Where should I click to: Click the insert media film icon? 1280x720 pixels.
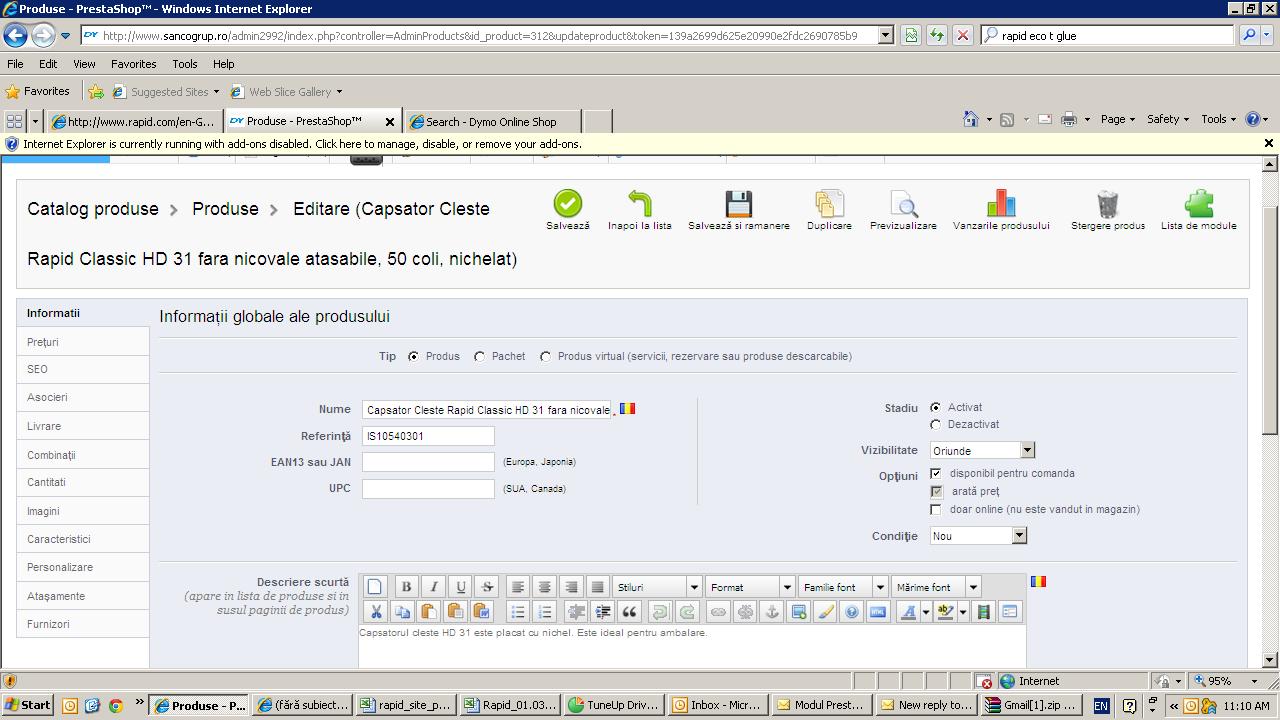983,612
